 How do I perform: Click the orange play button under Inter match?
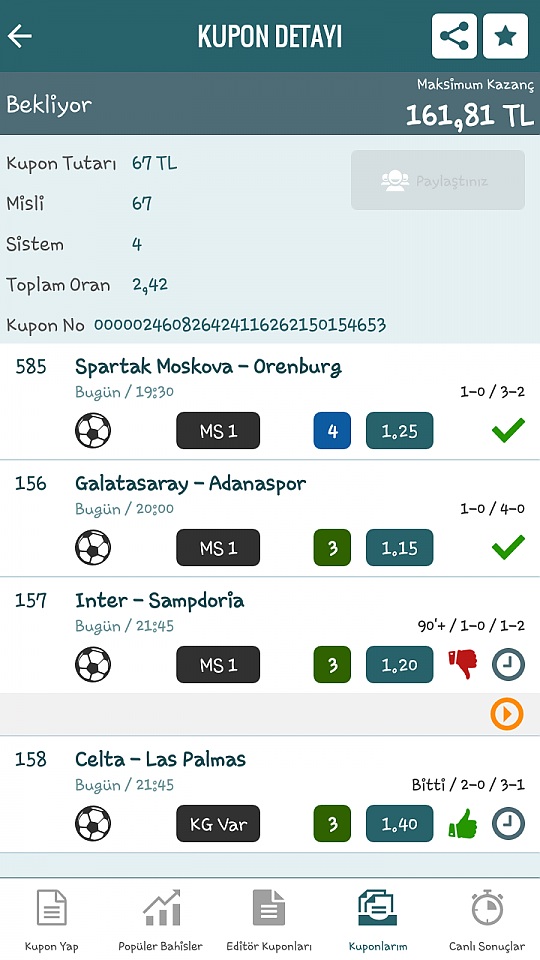(x=507, y=714)
